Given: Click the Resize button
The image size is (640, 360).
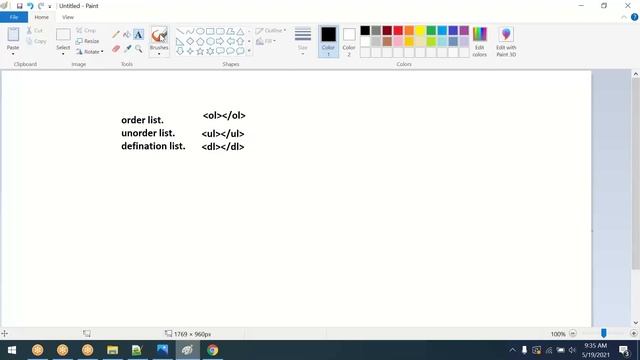Looking at the screenshot, I should pos(88,41).
